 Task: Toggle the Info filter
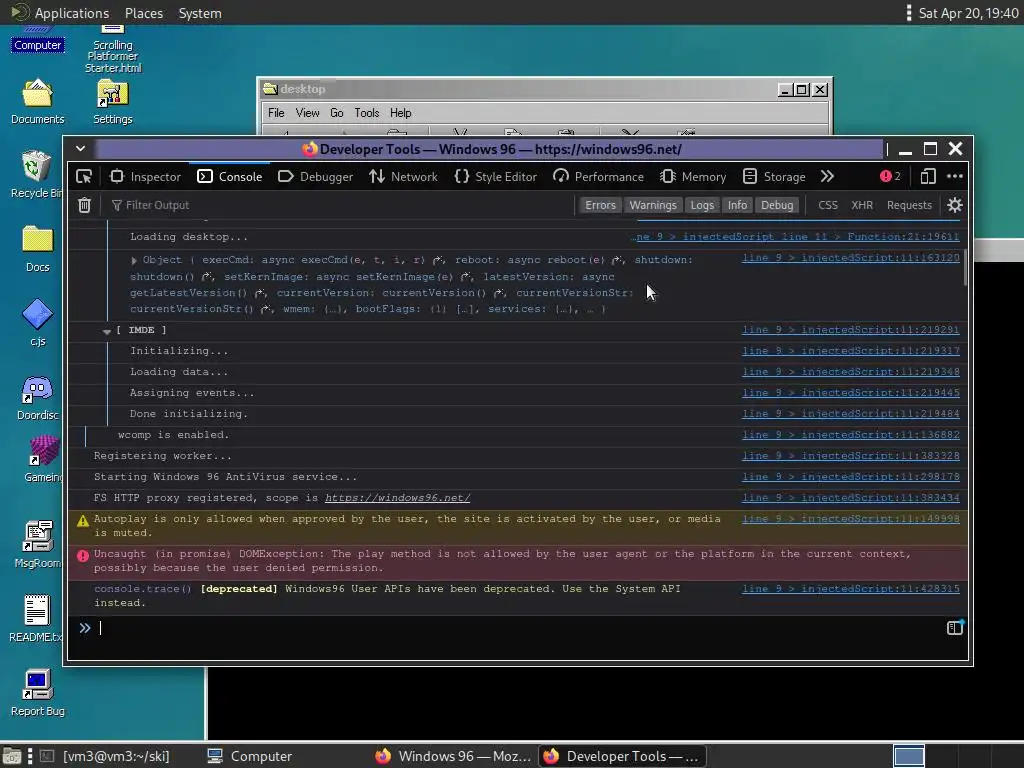point(737,205)
